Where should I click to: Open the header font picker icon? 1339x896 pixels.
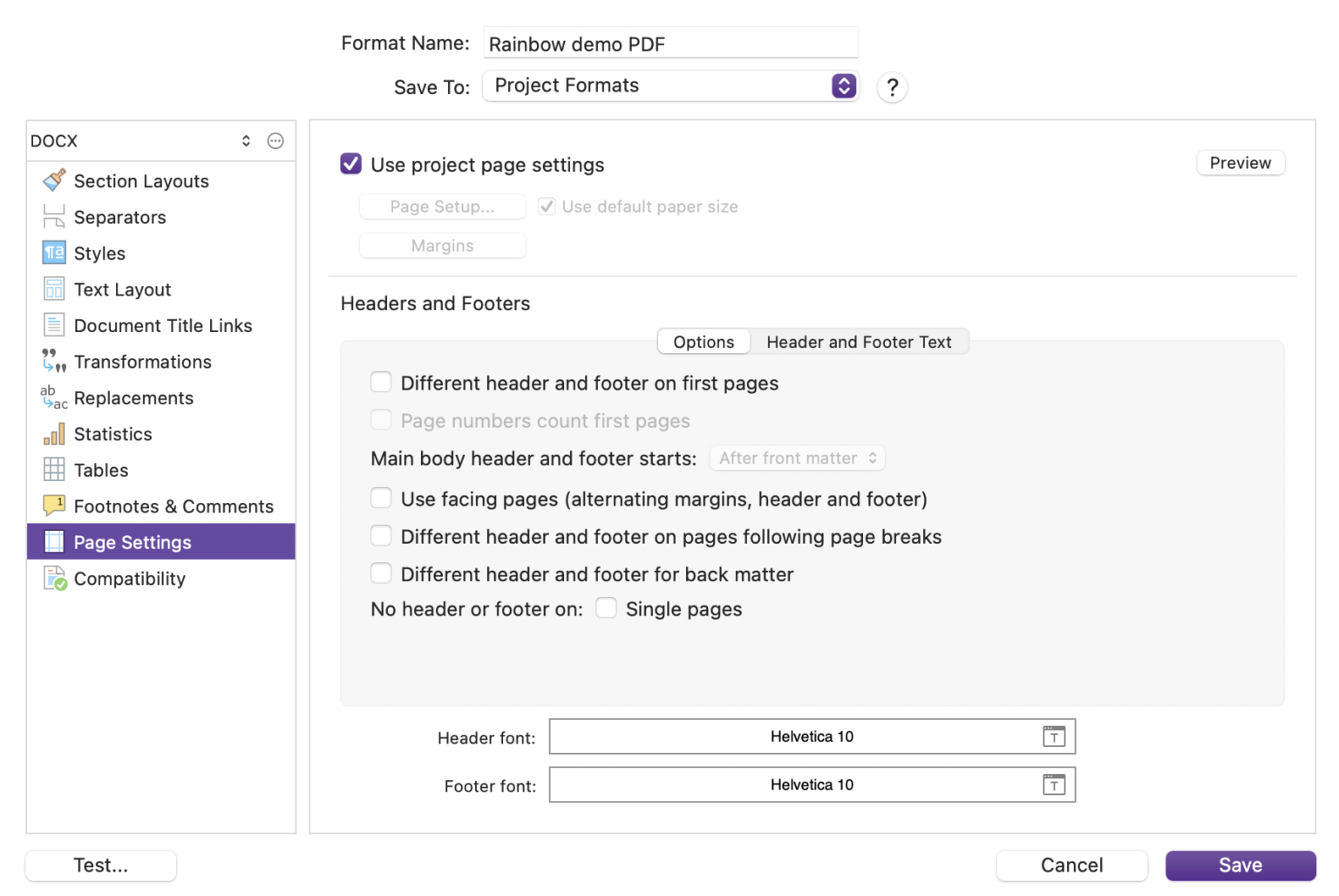pyautogui.click(x=1054, y=736)
